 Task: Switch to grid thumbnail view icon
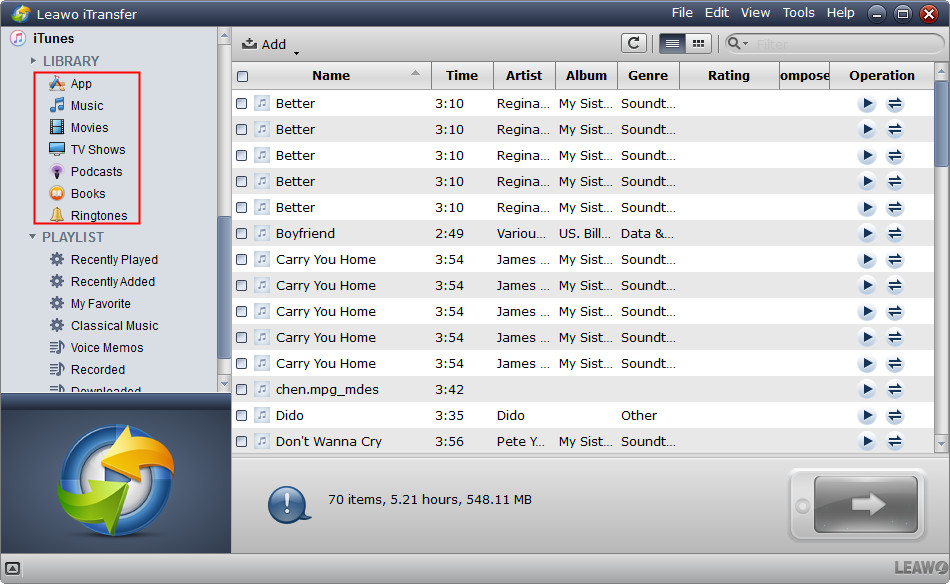pyautogui.click(x=698, y=43)
